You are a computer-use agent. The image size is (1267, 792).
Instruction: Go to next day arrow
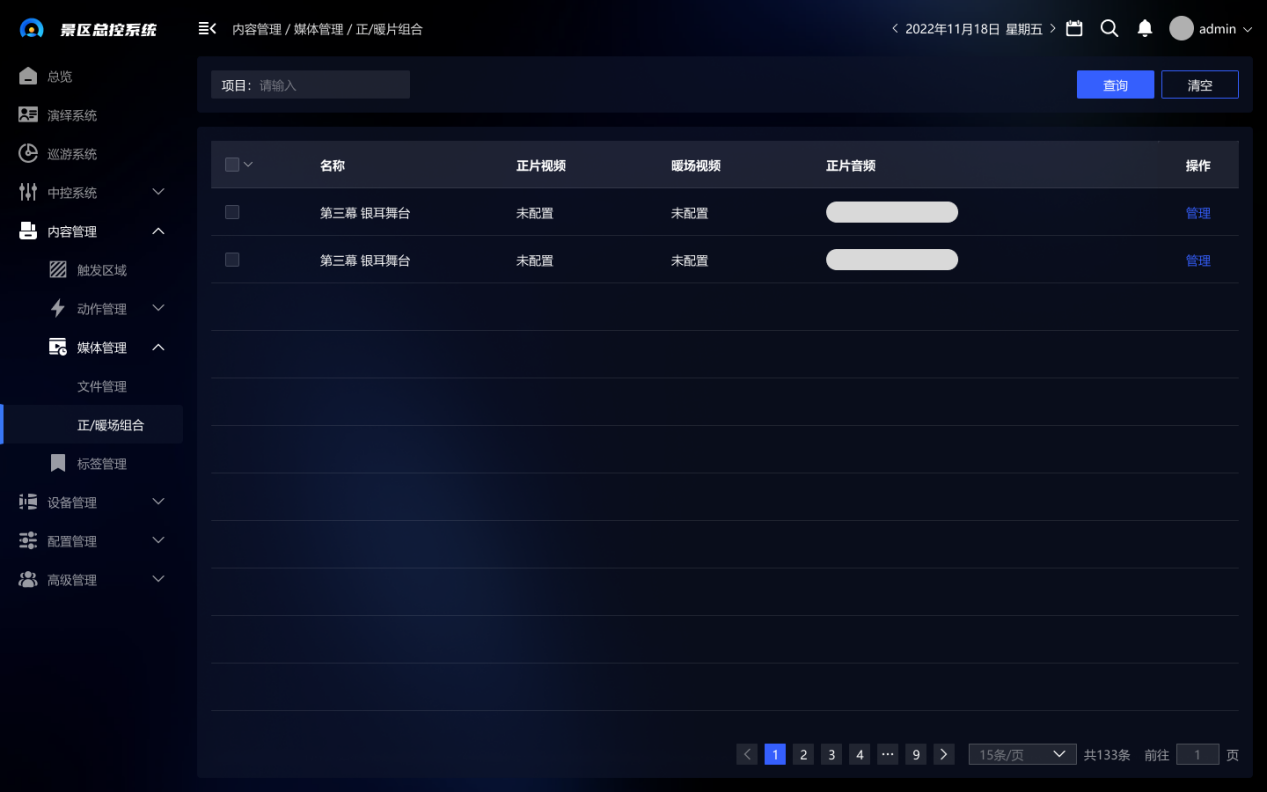coord(1053,29)
